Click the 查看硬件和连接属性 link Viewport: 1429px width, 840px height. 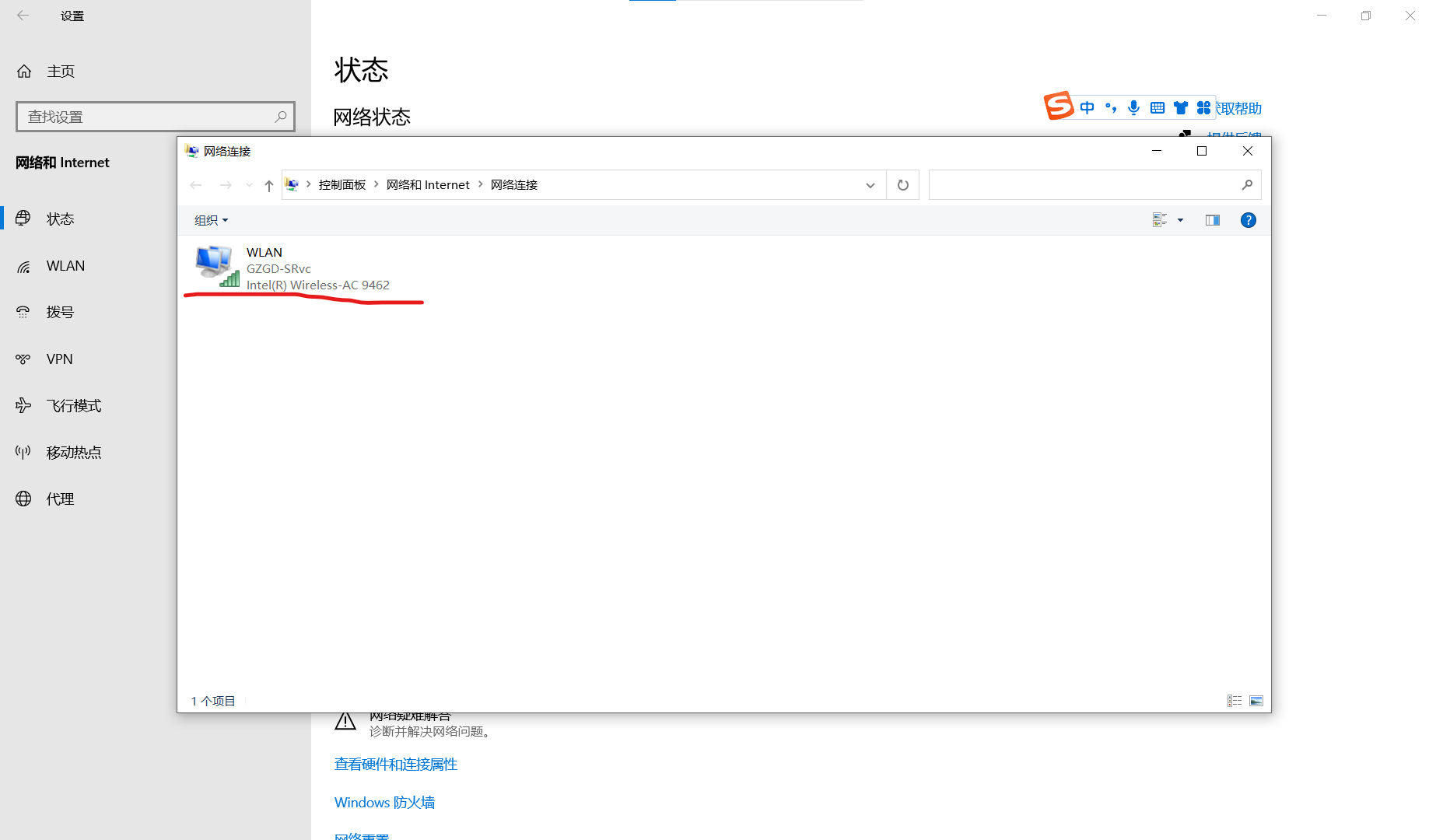click(x=395, y=764)
